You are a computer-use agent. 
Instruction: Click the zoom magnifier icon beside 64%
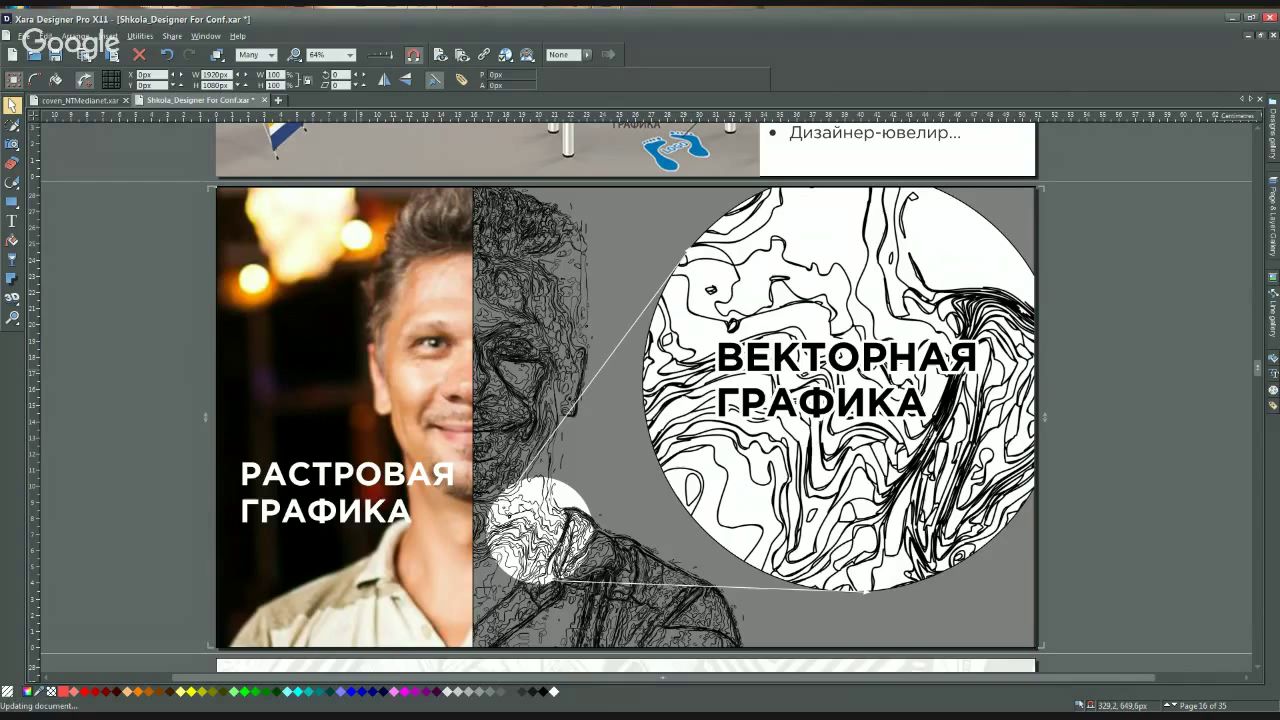tap(294, 55)
